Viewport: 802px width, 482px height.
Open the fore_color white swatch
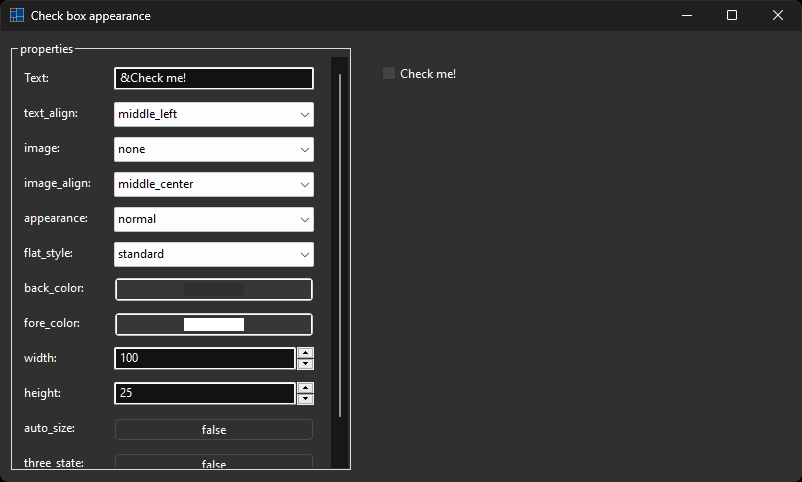click(x=214, y=324)
